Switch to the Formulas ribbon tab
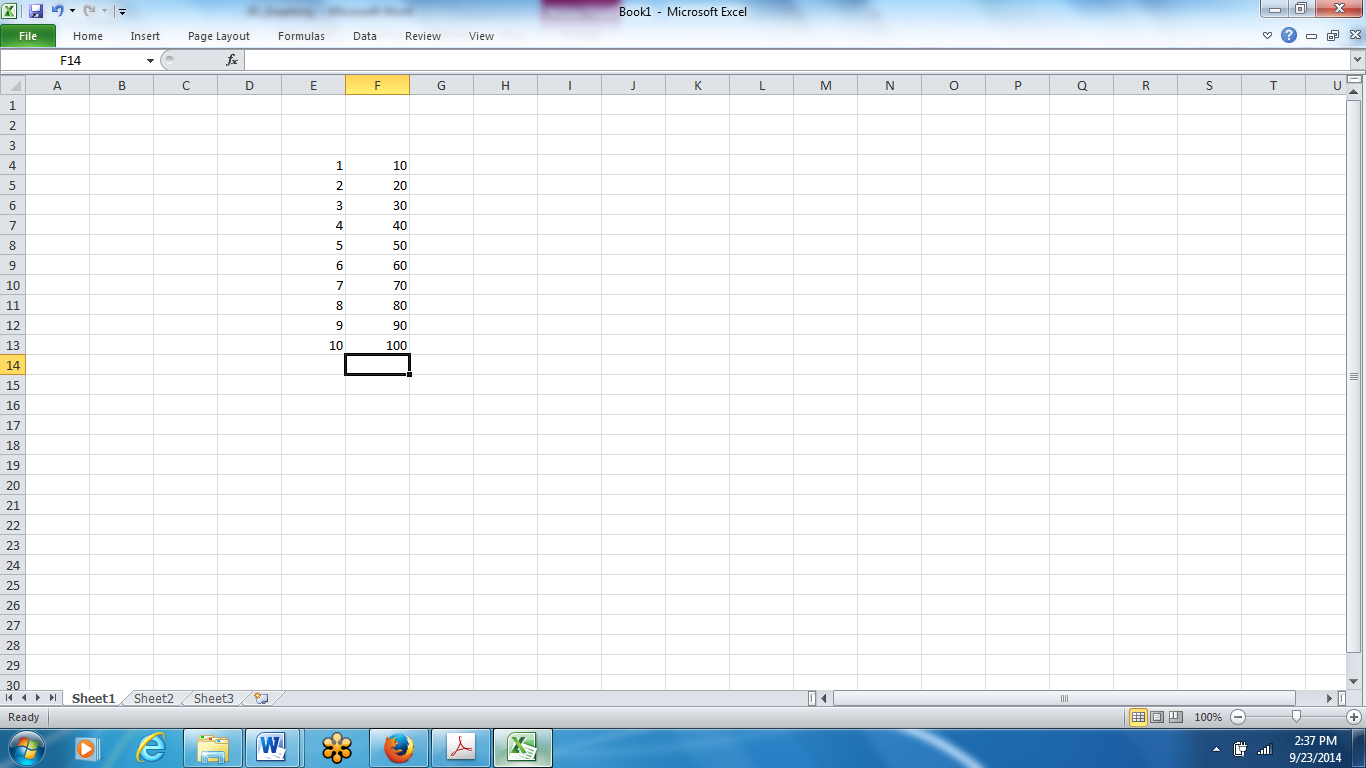The width and height of the screenshot is (1366, 768). 301,36
